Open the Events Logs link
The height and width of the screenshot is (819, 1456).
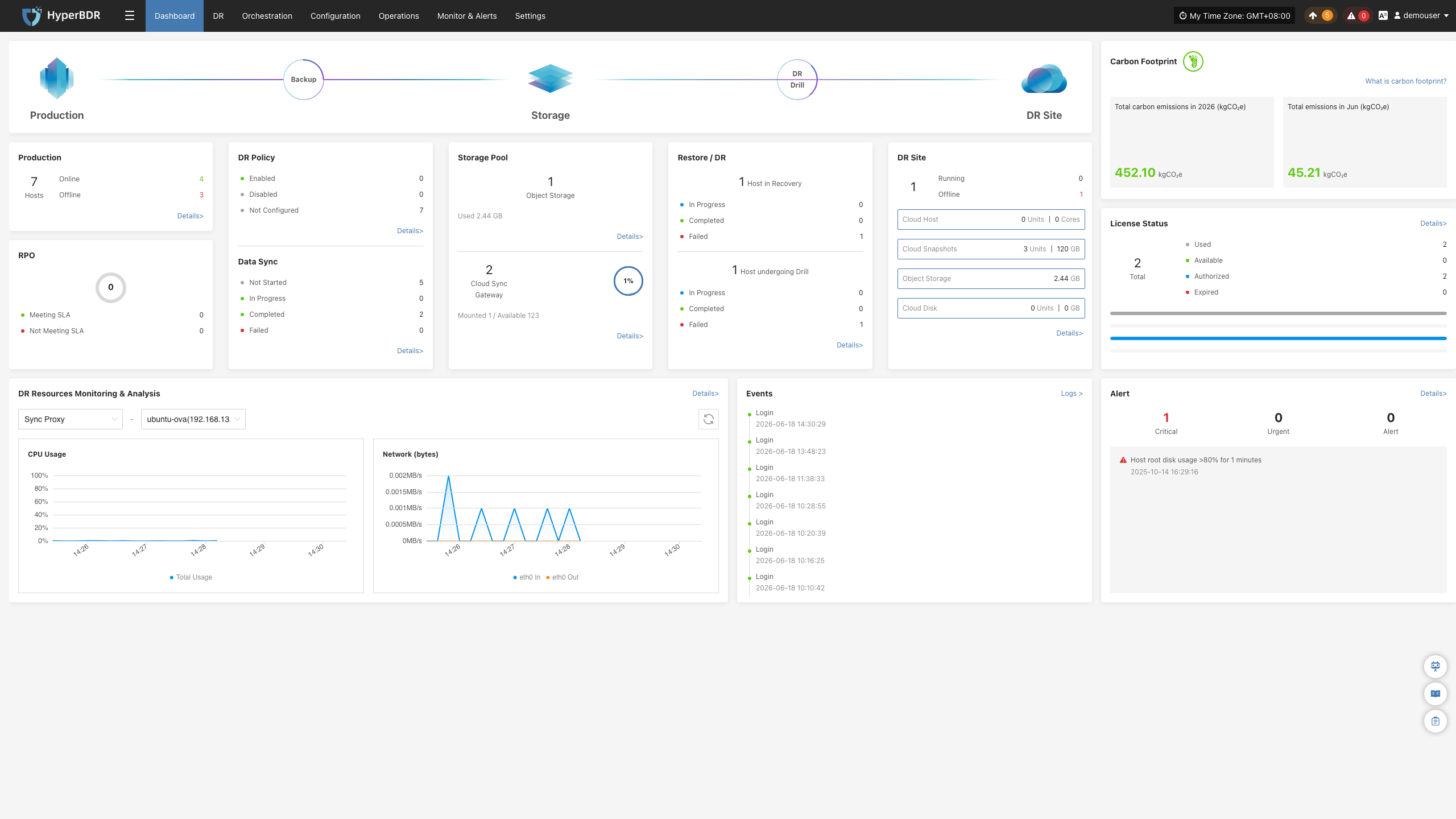pyautogui.click(x=1072, y=394)
